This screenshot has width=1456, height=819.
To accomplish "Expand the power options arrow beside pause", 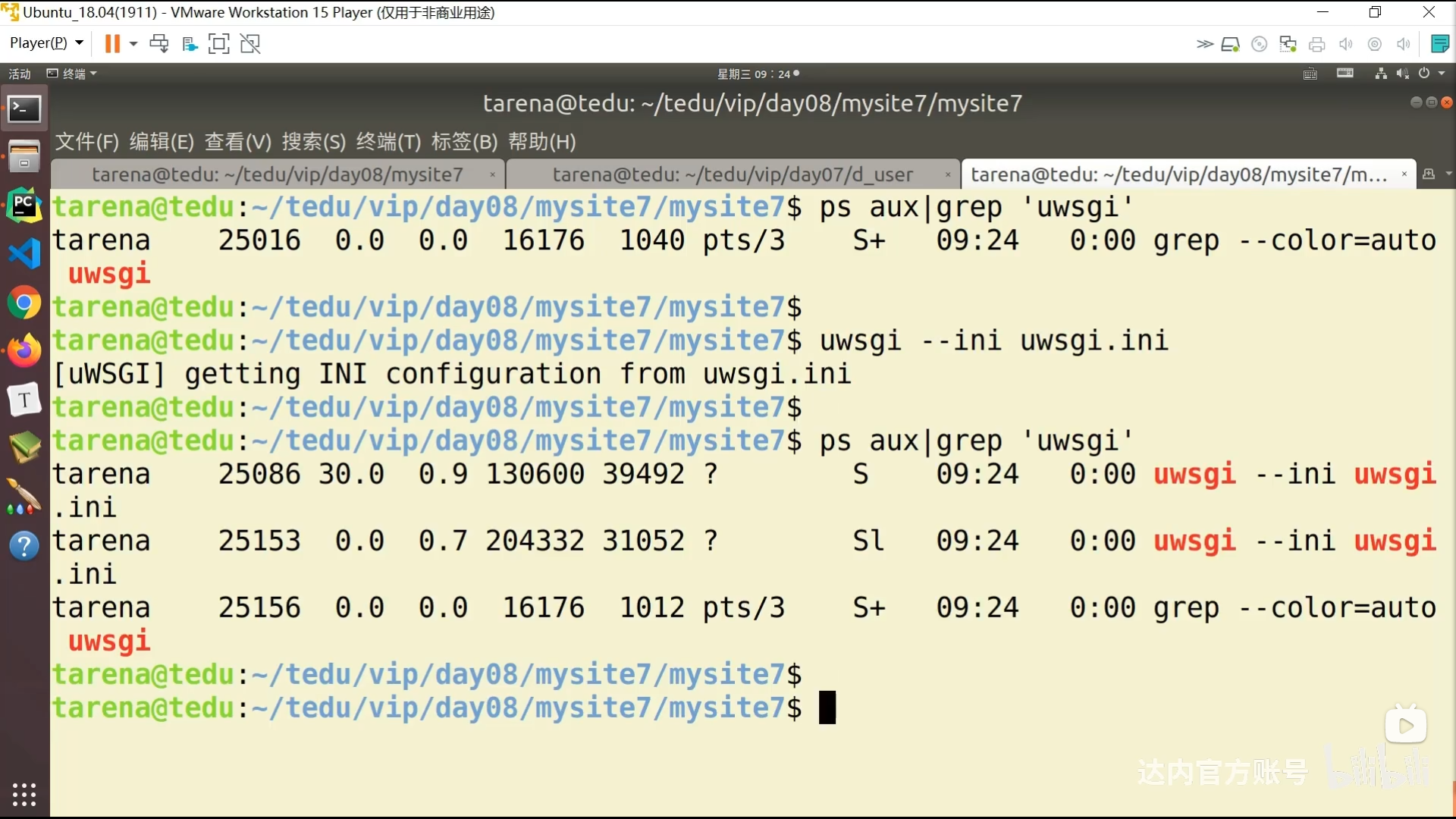I will (x=133, y=44).
